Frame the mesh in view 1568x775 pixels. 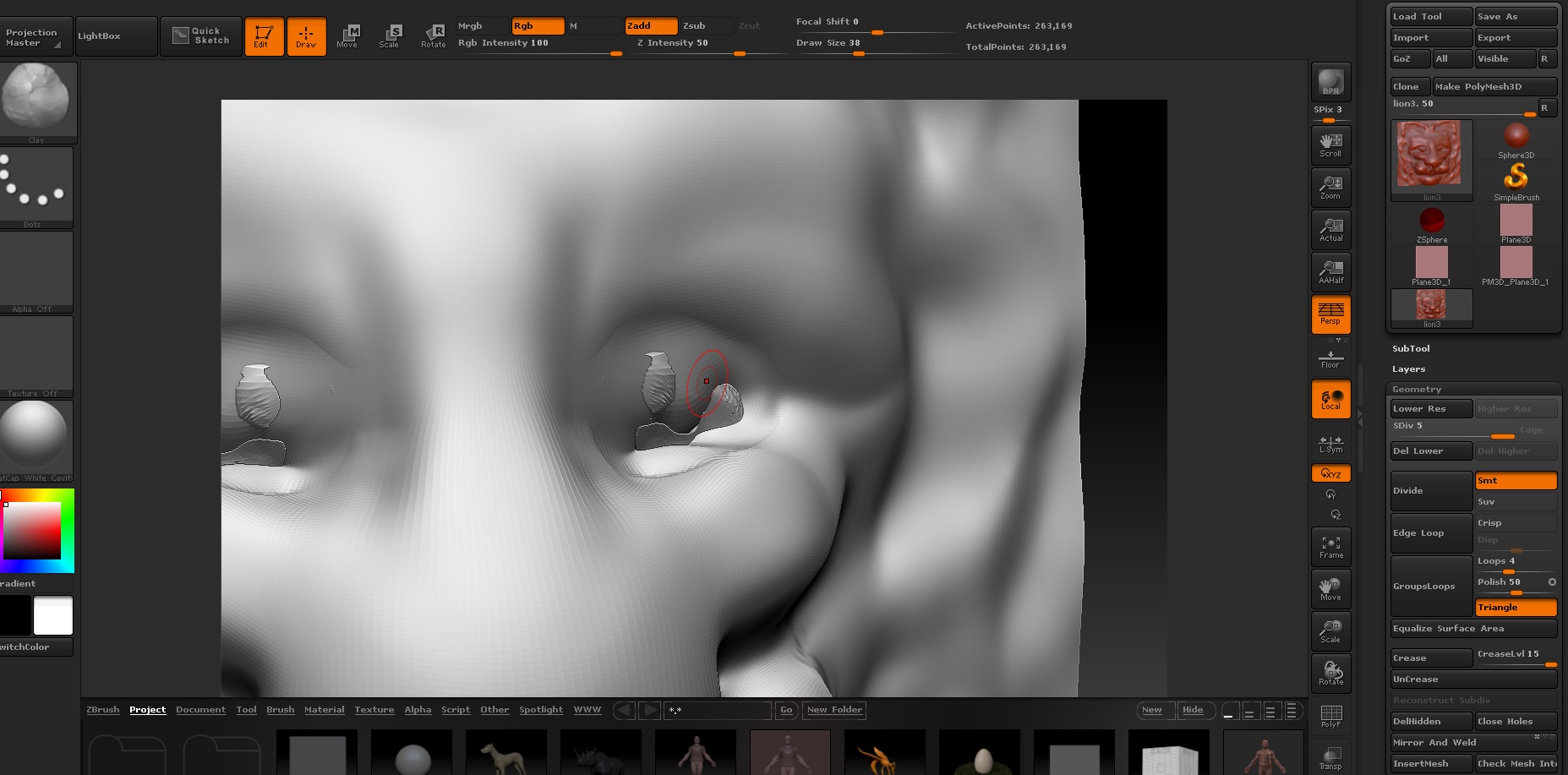coord(1330,547)
